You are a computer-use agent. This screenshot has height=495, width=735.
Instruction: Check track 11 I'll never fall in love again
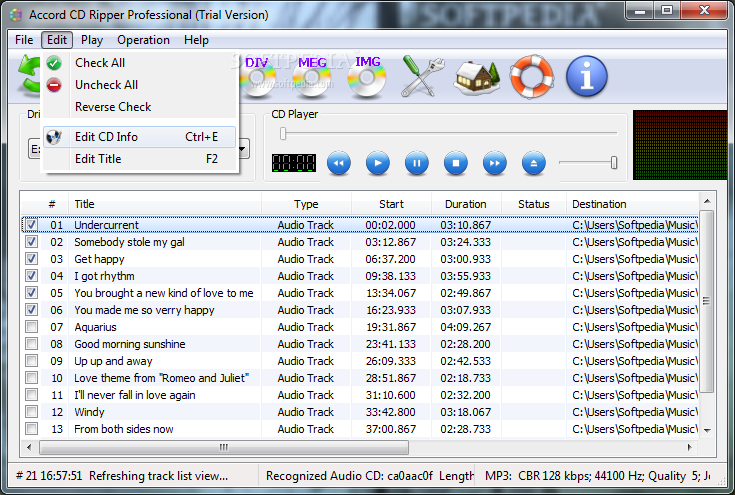(x=31, y=395)
